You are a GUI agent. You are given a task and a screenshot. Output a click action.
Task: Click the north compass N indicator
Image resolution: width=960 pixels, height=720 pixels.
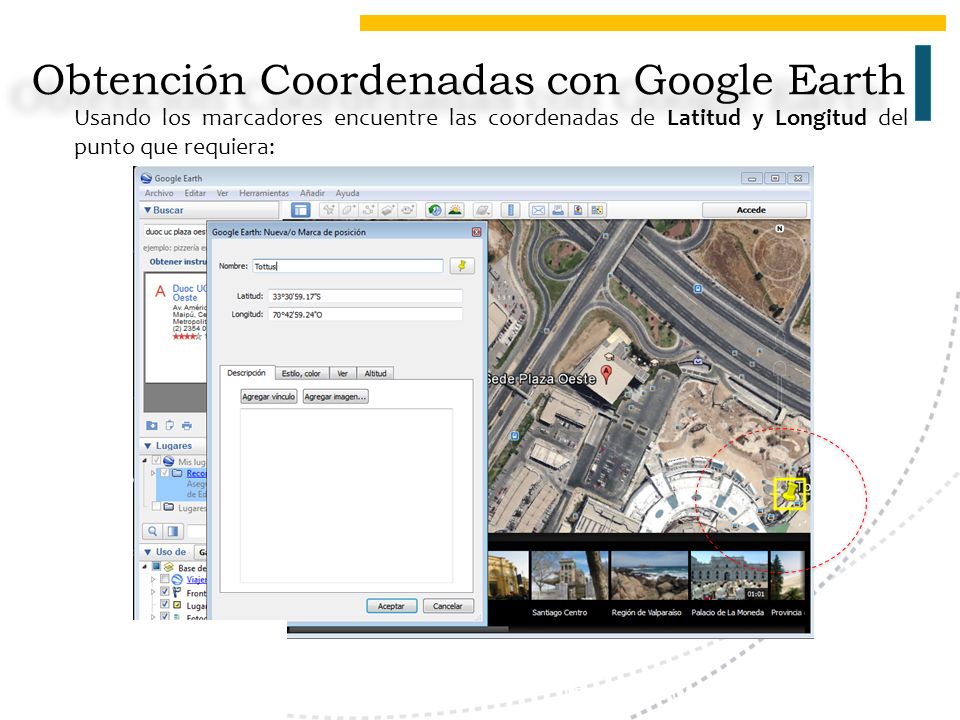(x=779, y=228)
